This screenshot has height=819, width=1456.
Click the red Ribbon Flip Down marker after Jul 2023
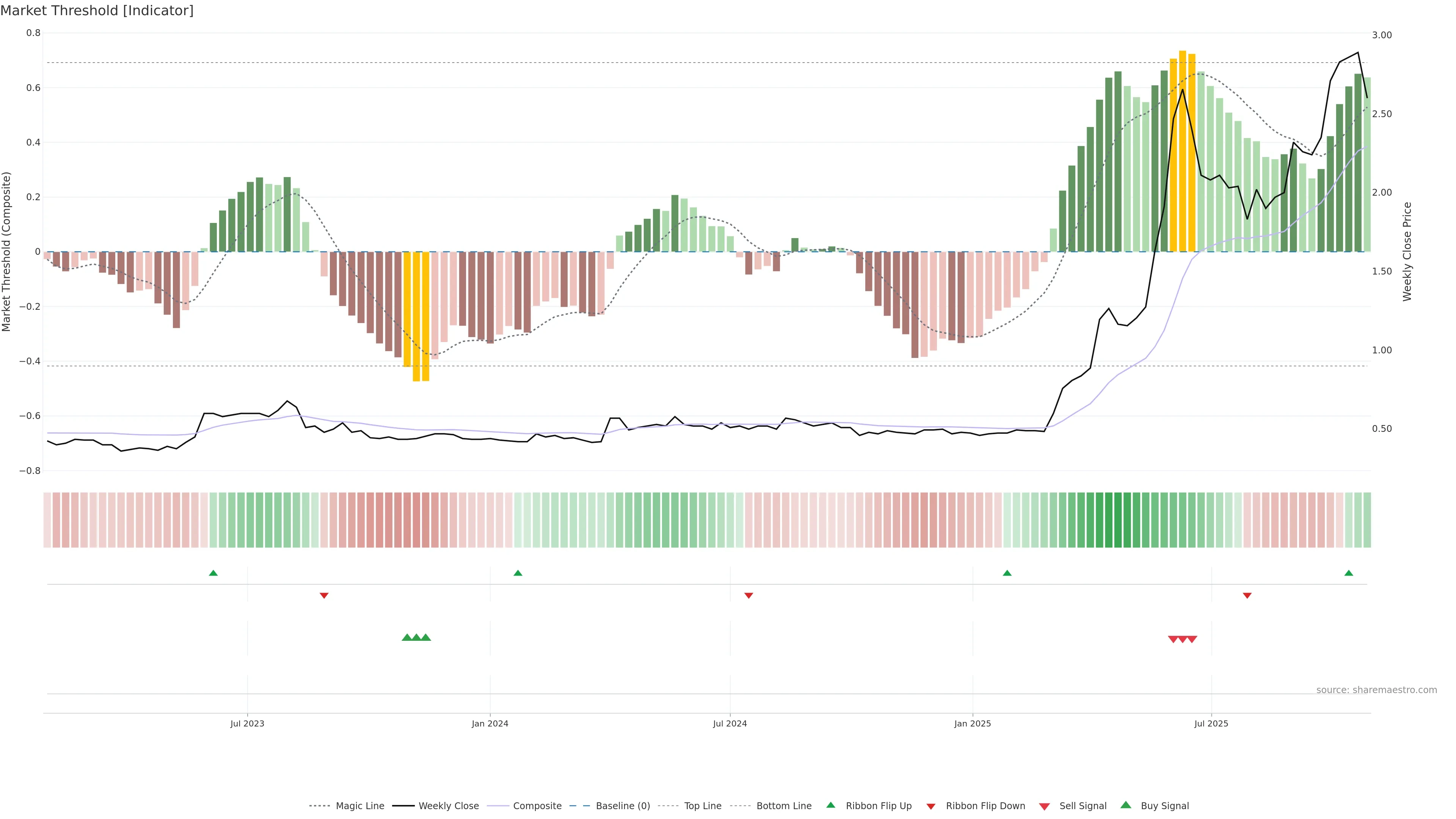(x=324, y=595)
